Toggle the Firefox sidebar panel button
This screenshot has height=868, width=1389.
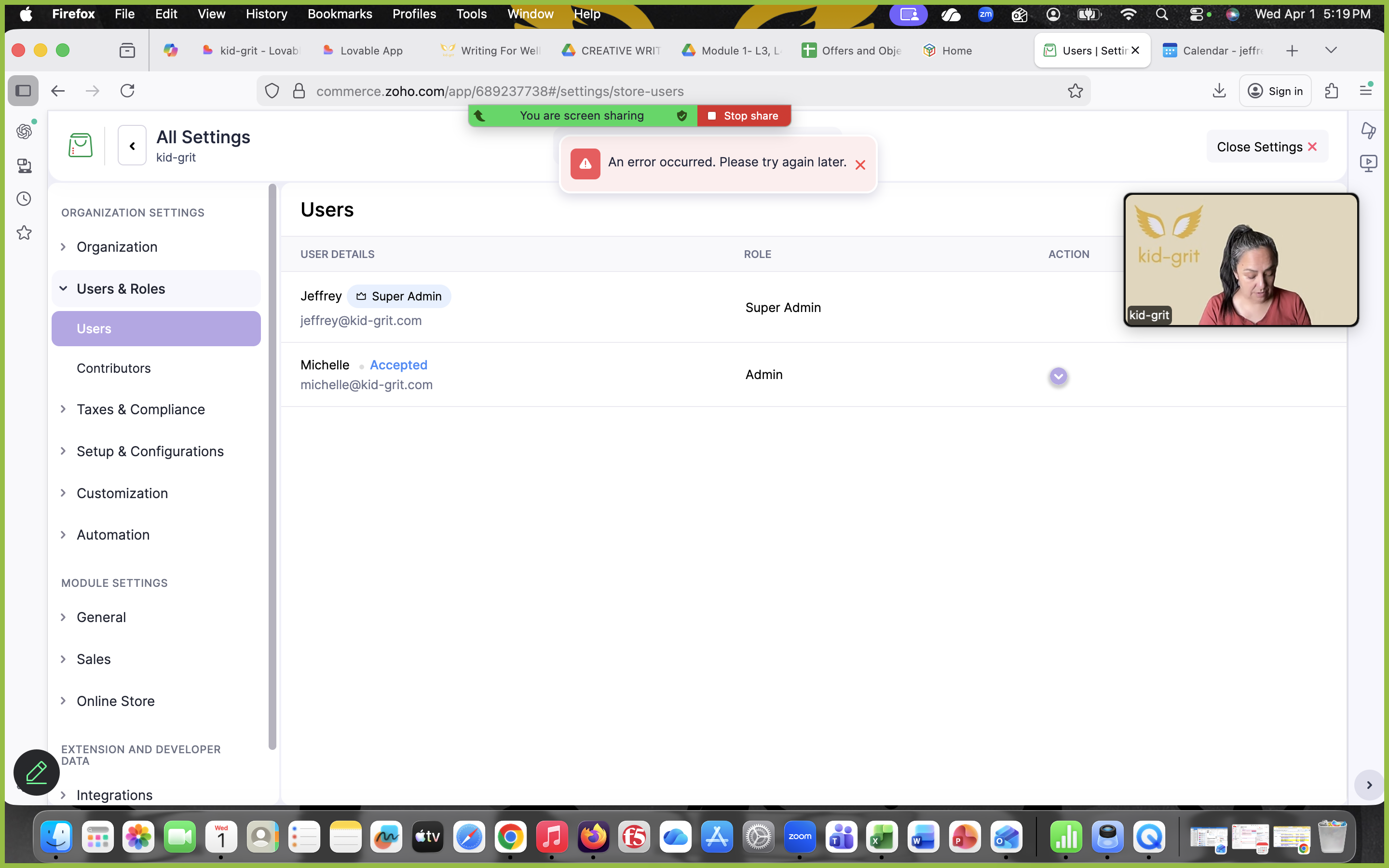(23, 91)
